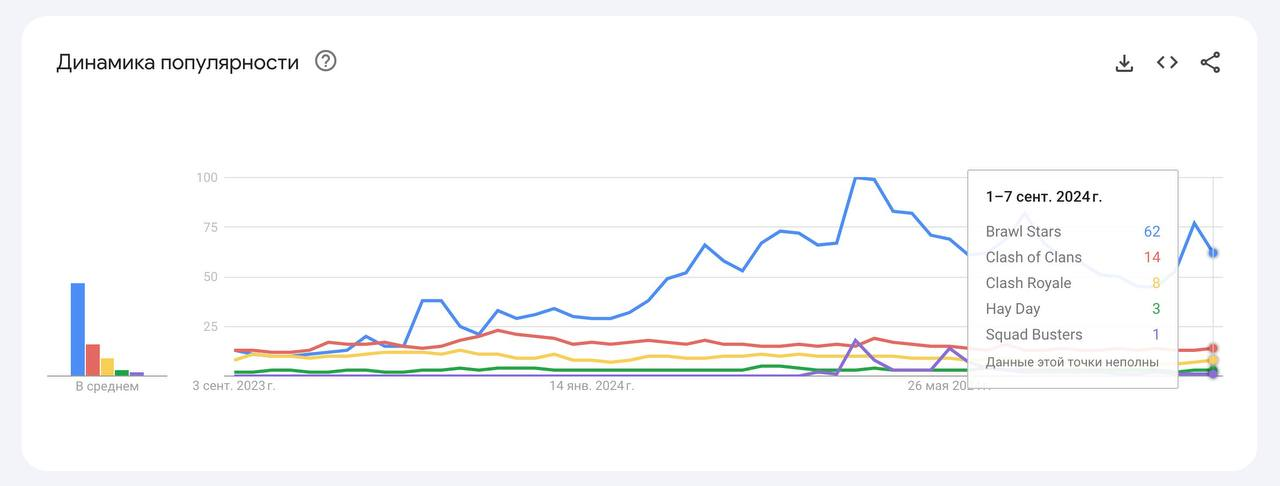1280x486 pixels.
Task: Click the "3 сент. 2023 г." axis date
Action: [234, 386]
